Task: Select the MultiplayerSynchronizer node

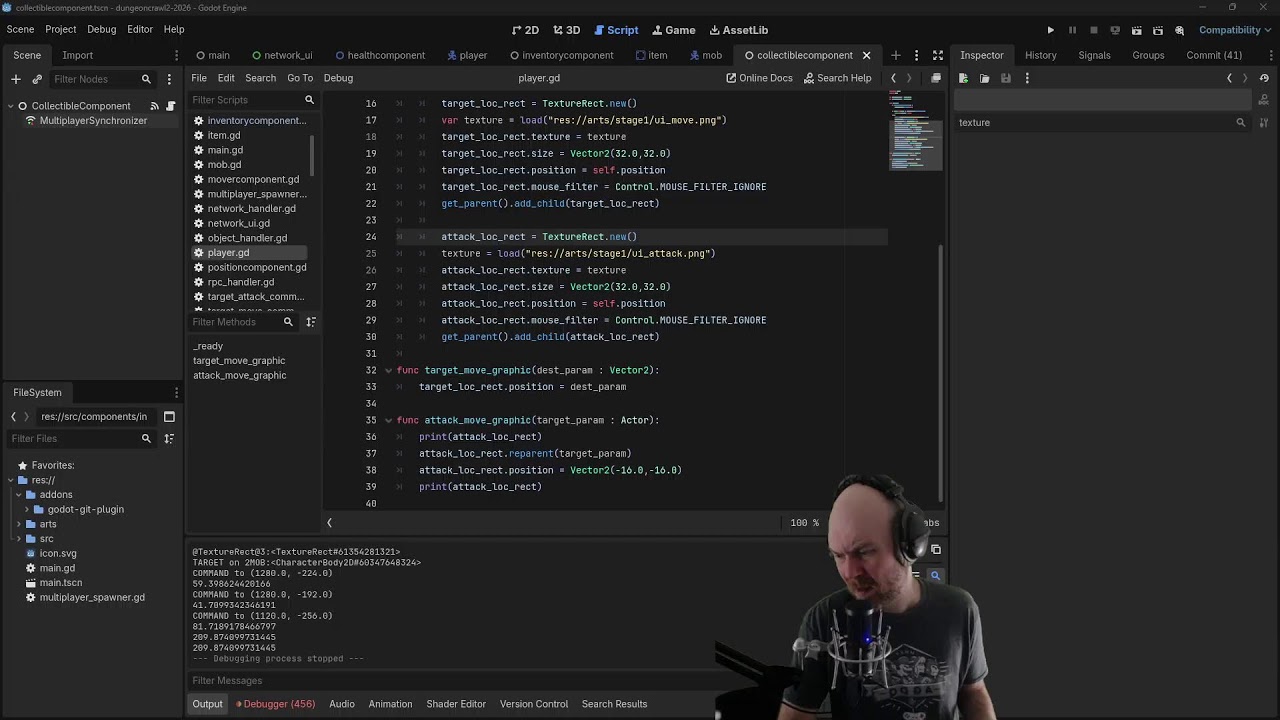Action: pyautogui.click(x=93, y=120)
